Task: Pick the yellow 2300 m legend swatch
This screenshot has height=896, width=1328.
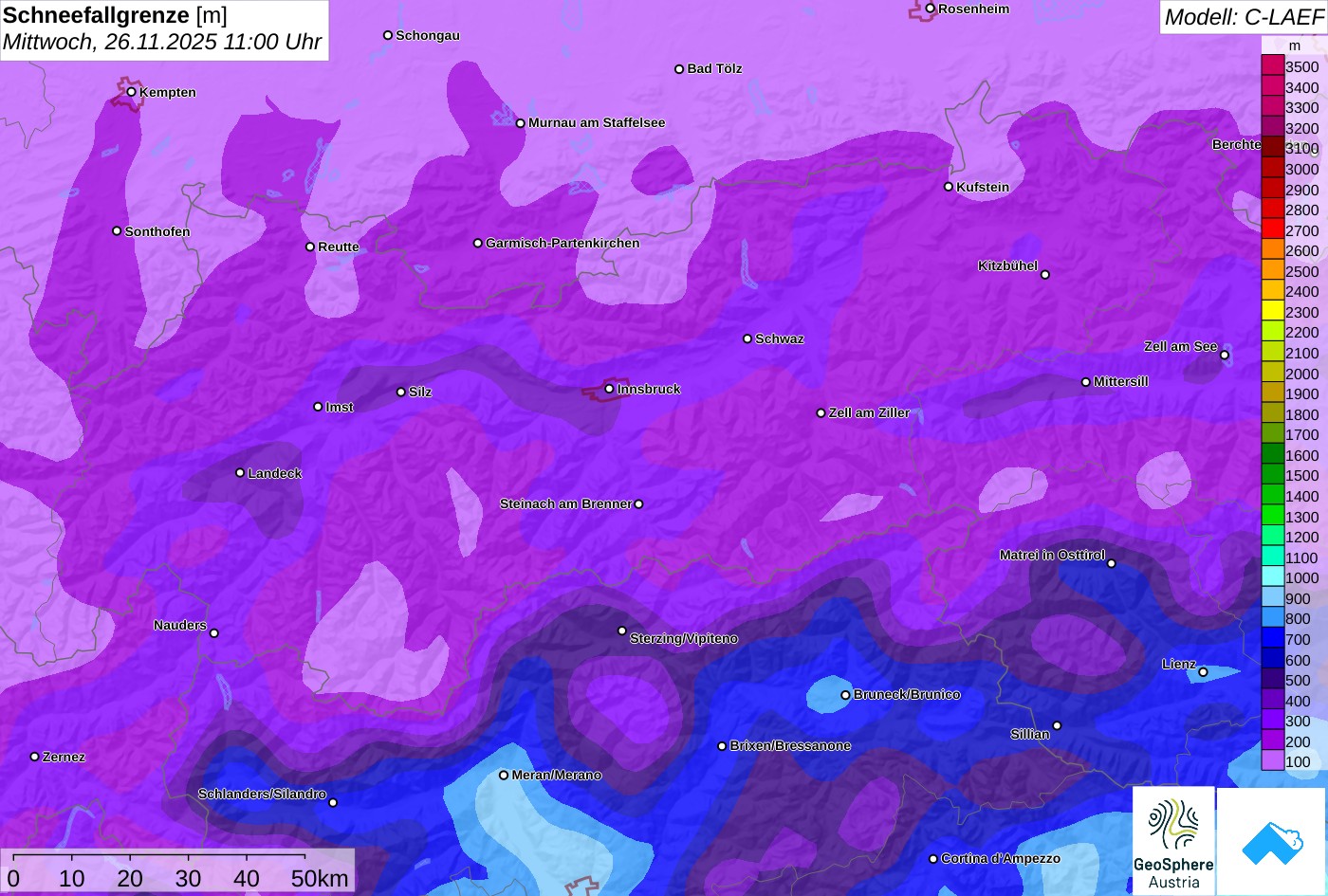Action: pyautogui.click(x=1272, y=312)
